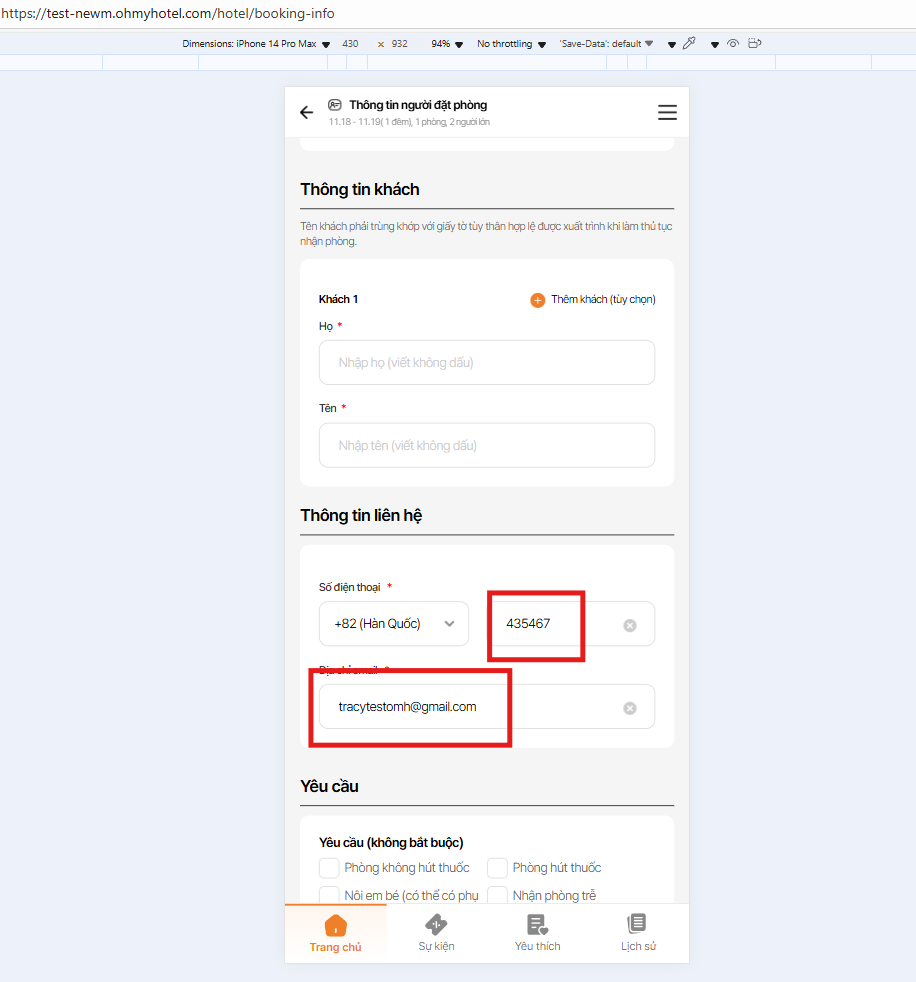The image size is (916, 982).
Task: Click the Yêu cầu (không bắt buộc) label
Action: (391, 842)
